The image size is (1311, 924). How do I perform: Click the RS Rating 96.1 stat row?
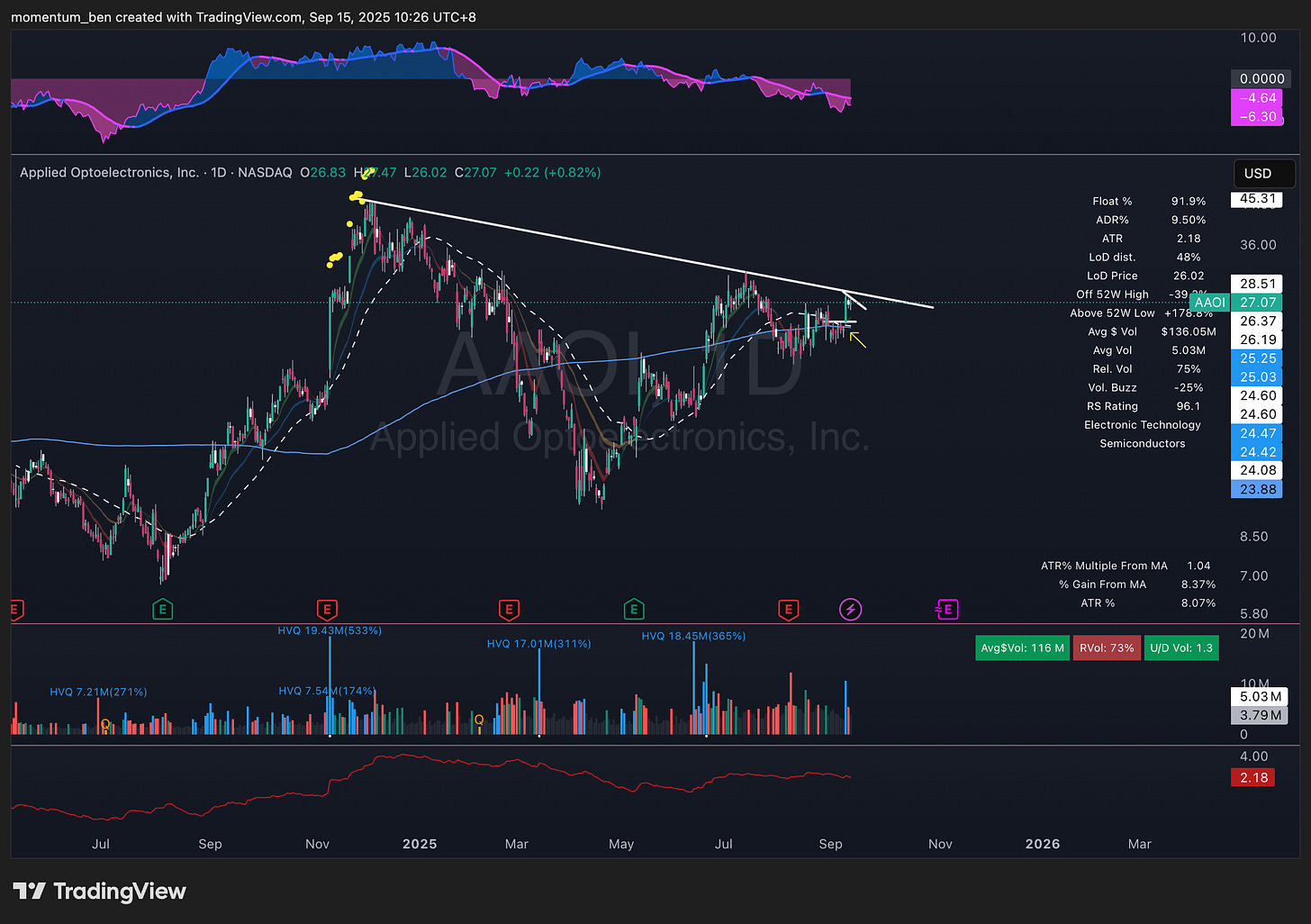[1144, 406]
